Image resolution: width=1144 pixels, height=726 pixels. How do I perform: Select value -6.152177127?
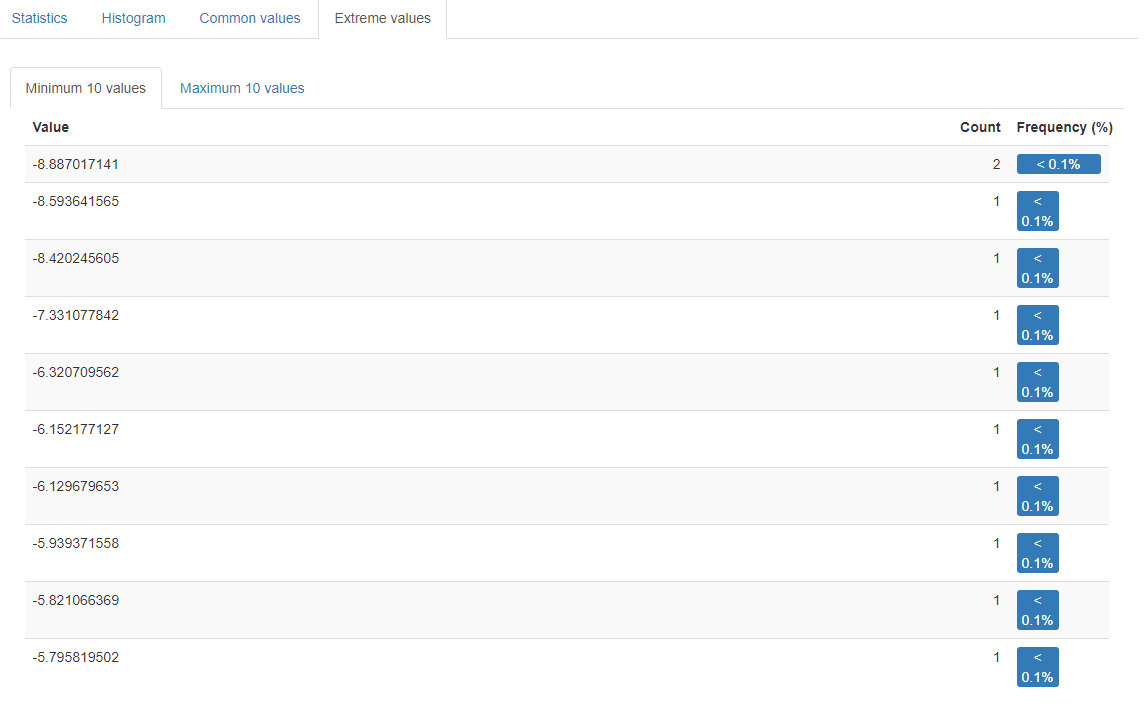point(76,429)
